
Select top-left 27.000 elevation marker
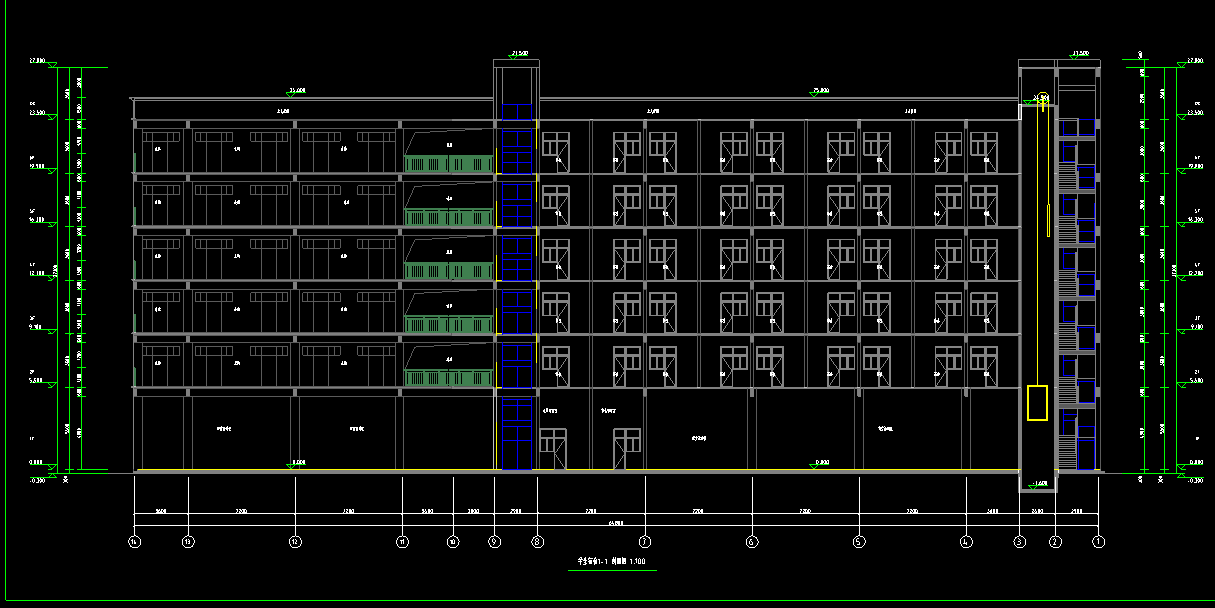[38, 62]
